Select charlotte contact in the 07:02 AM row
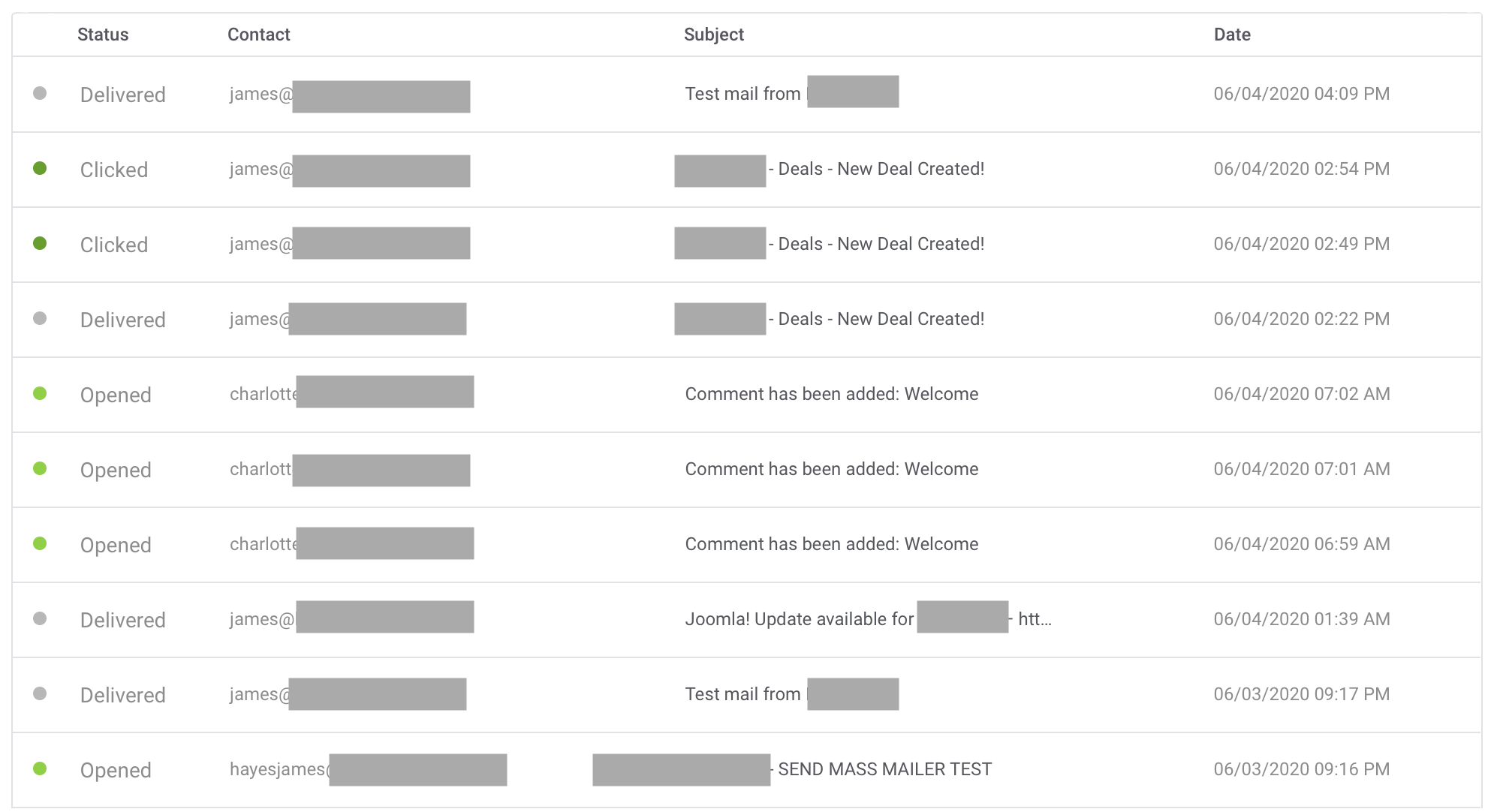The height and width of the screenshot is (812, 1491). 351,392
